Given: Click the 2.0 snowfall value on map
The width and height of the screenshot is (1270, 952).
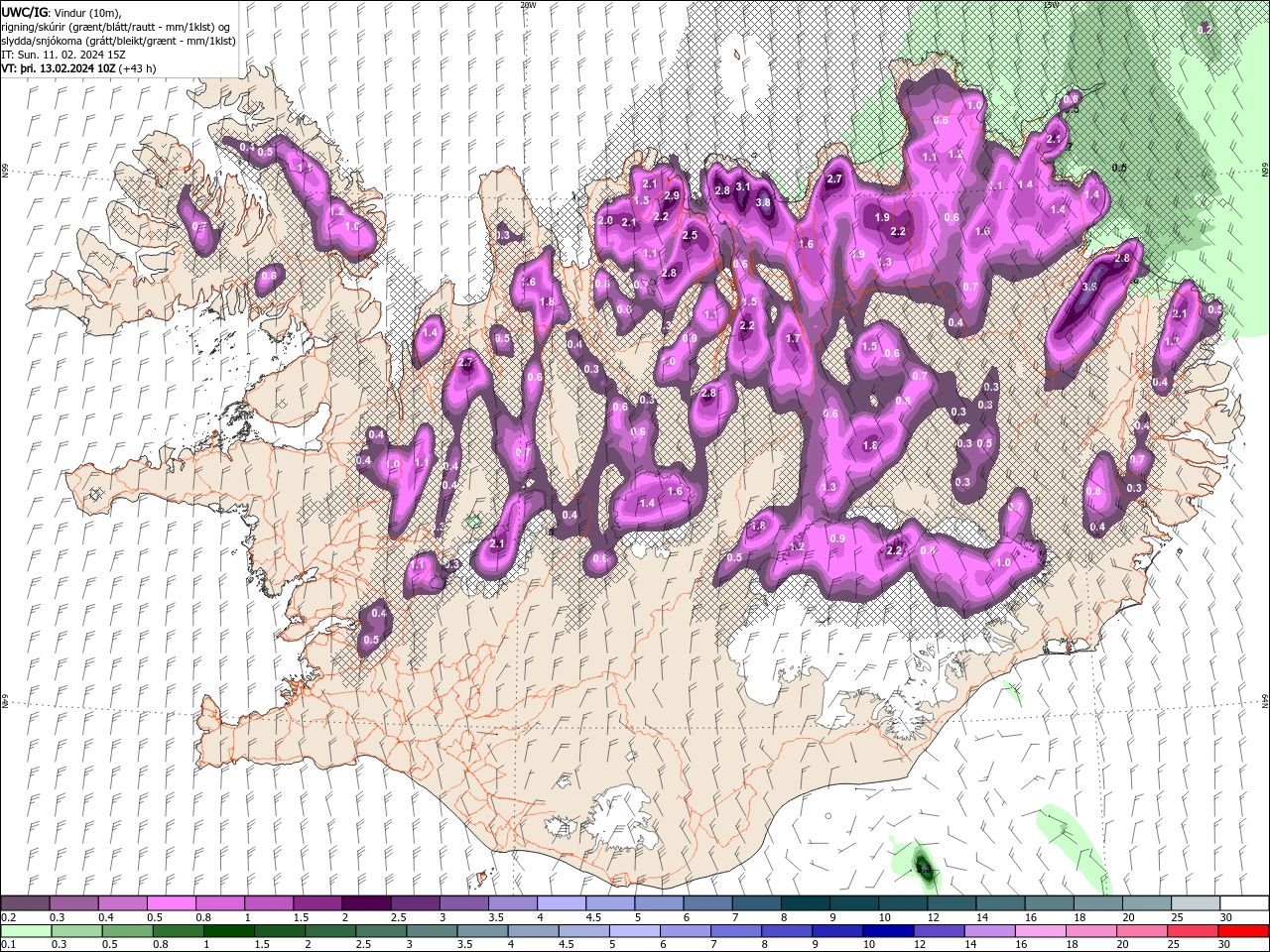Looking at the screenshot, I should tap(605, 220).
